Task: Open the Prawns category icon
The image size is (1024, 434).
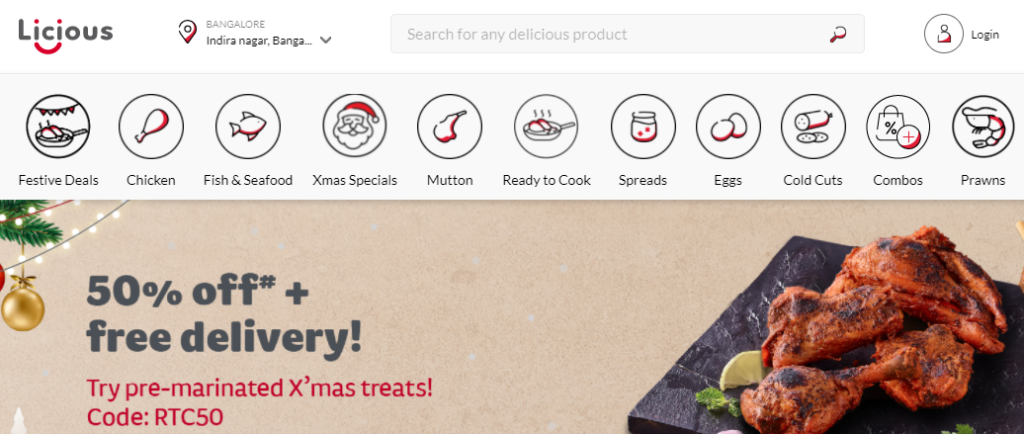Action: (983, 127)
